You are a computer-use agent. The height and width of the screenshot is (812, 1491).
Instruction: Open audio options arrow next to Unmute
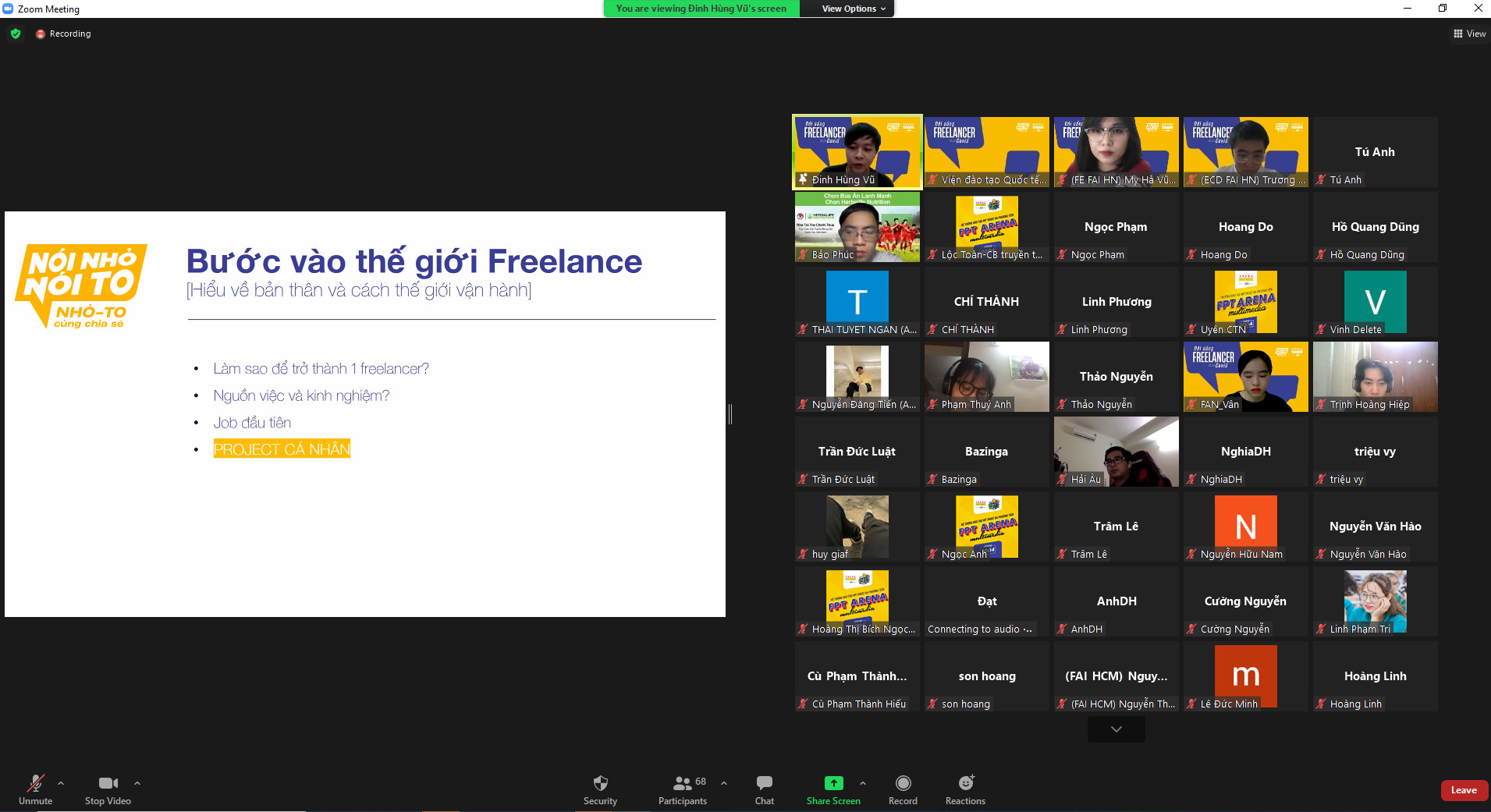61,783
